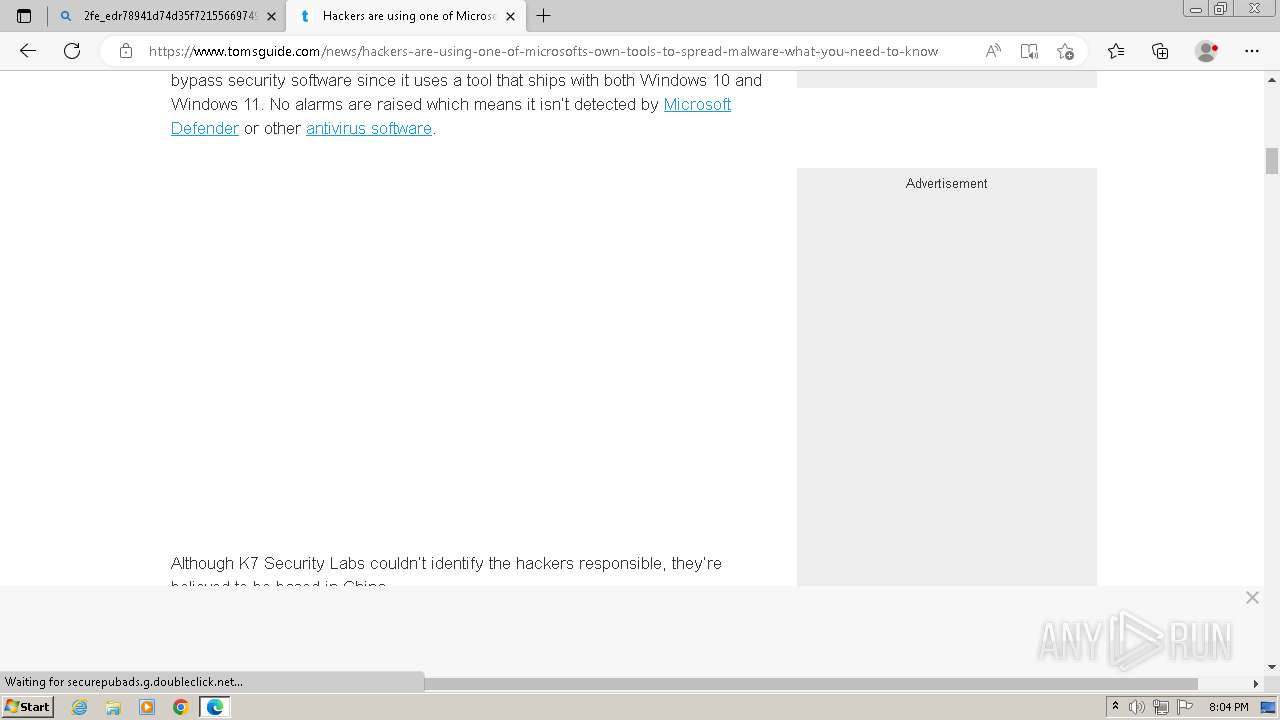Open the Windows Start menu
Viewport: 1280px width, 720px height.
click(28, 706)
